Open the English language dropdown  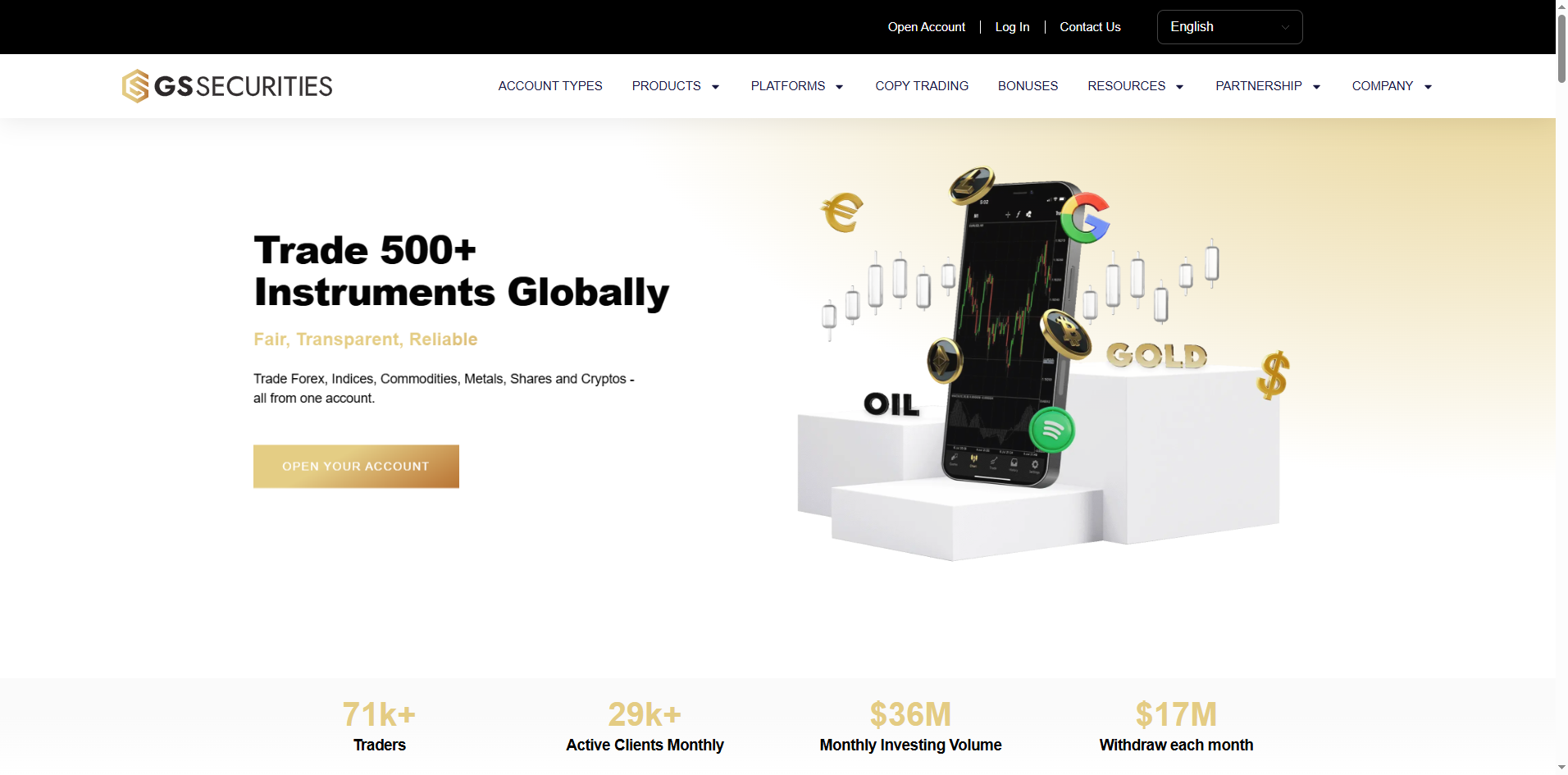1229,27
